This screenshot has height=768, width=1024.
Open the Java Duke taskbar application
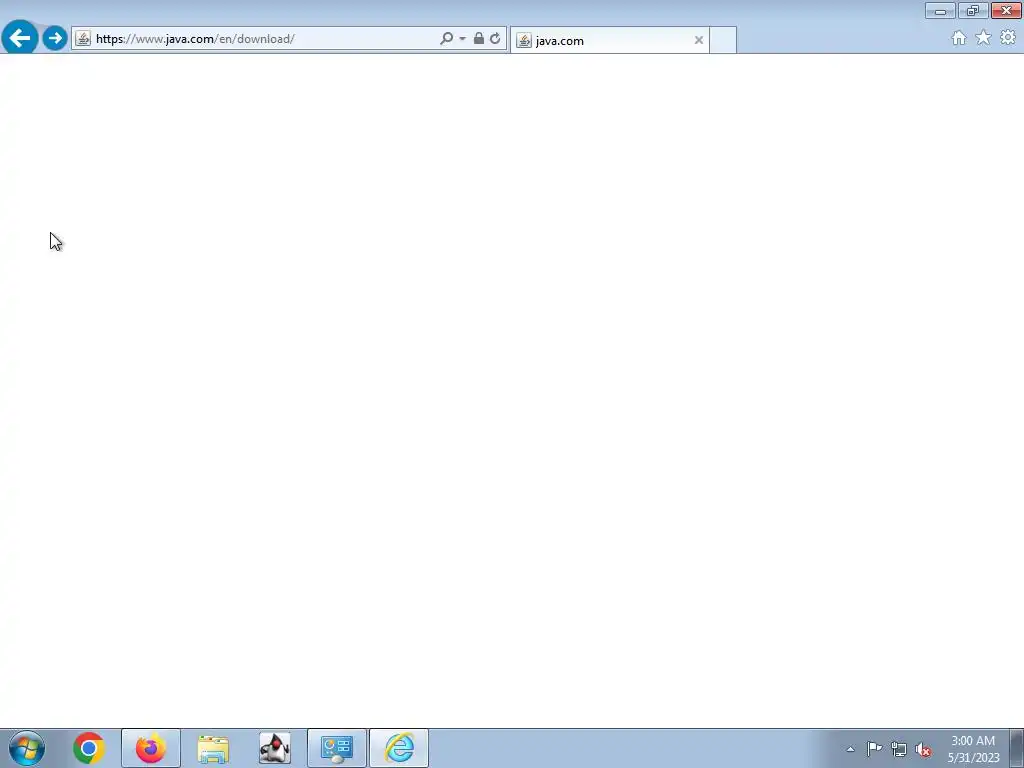(x=275, y=748)
